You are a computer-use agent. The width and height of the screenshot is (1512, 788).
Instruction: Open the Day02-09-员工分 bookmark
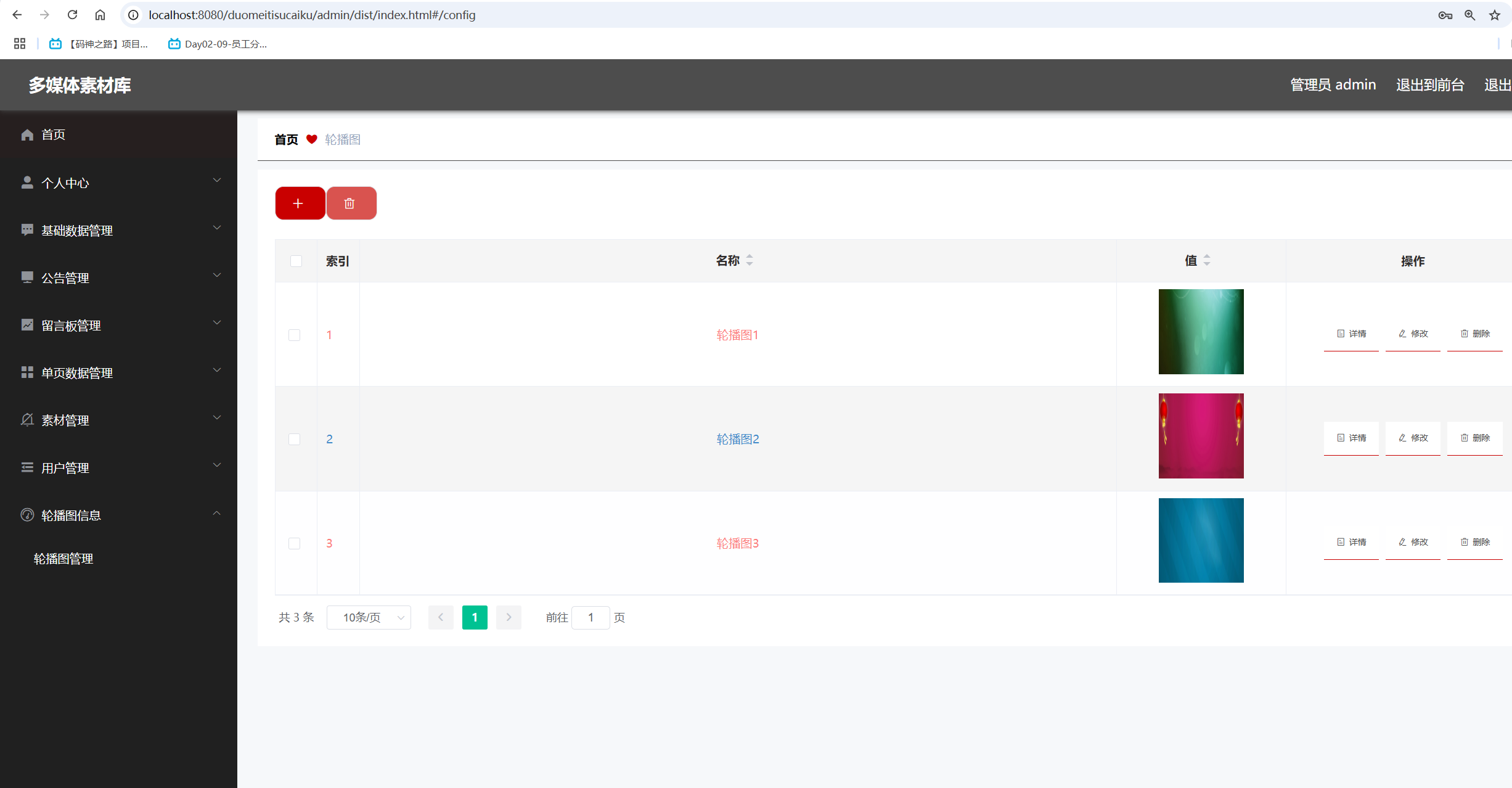point(218,44)
